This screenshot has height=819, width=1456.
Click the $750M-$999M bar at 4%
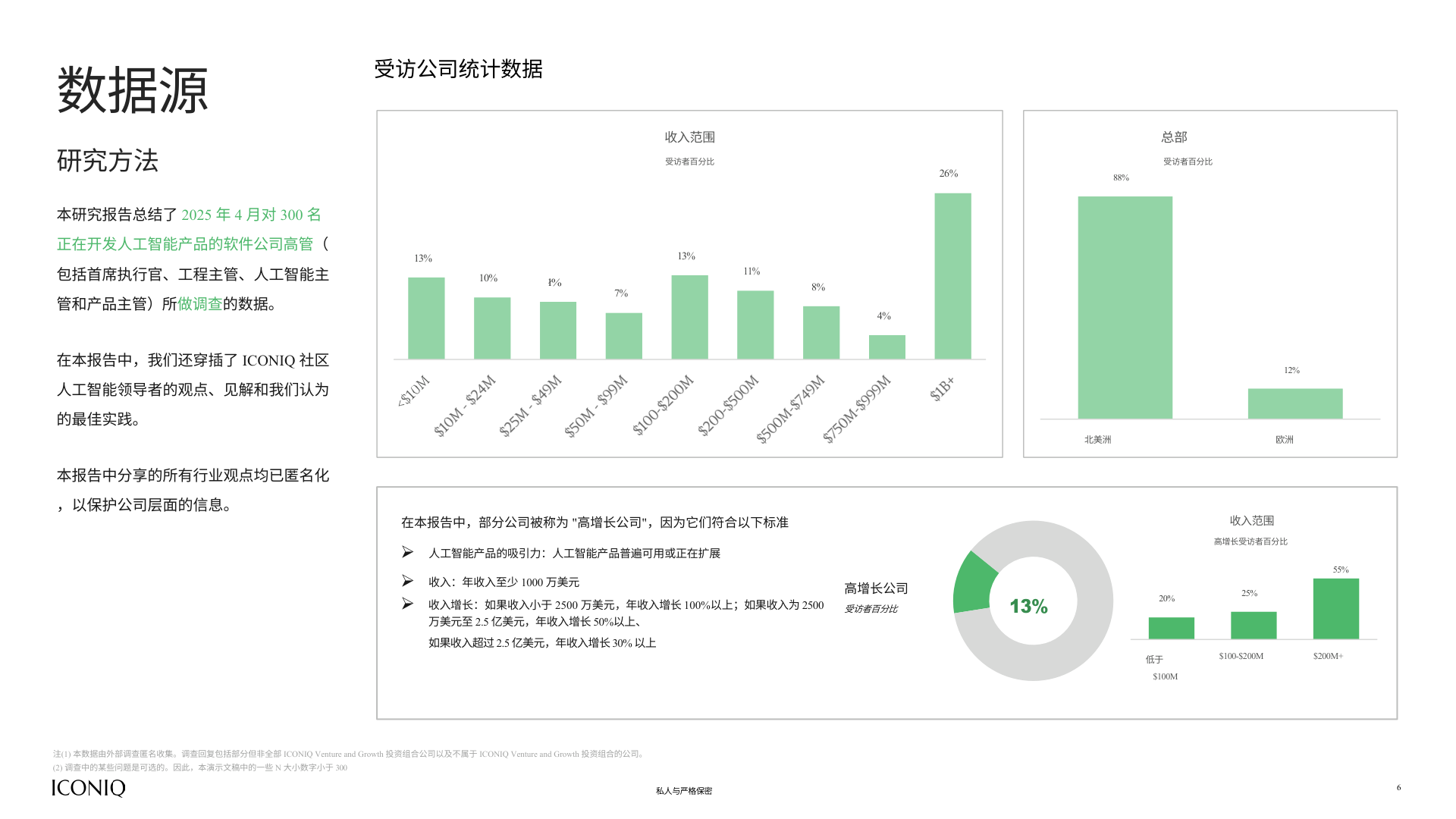pos(887,347)
